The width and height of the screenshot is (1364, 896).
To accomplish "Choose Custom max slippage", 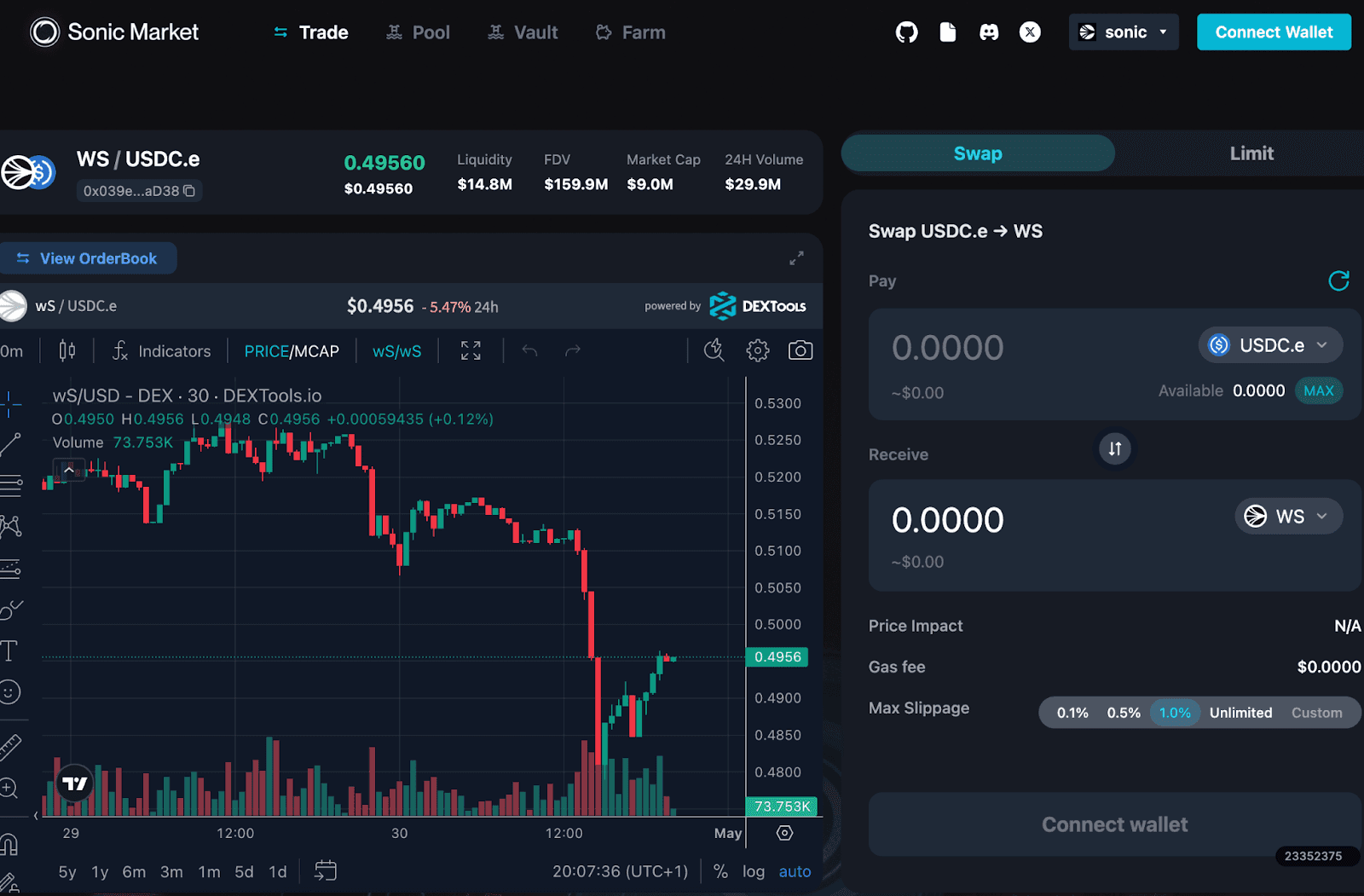I will (x=1316, y=713).
